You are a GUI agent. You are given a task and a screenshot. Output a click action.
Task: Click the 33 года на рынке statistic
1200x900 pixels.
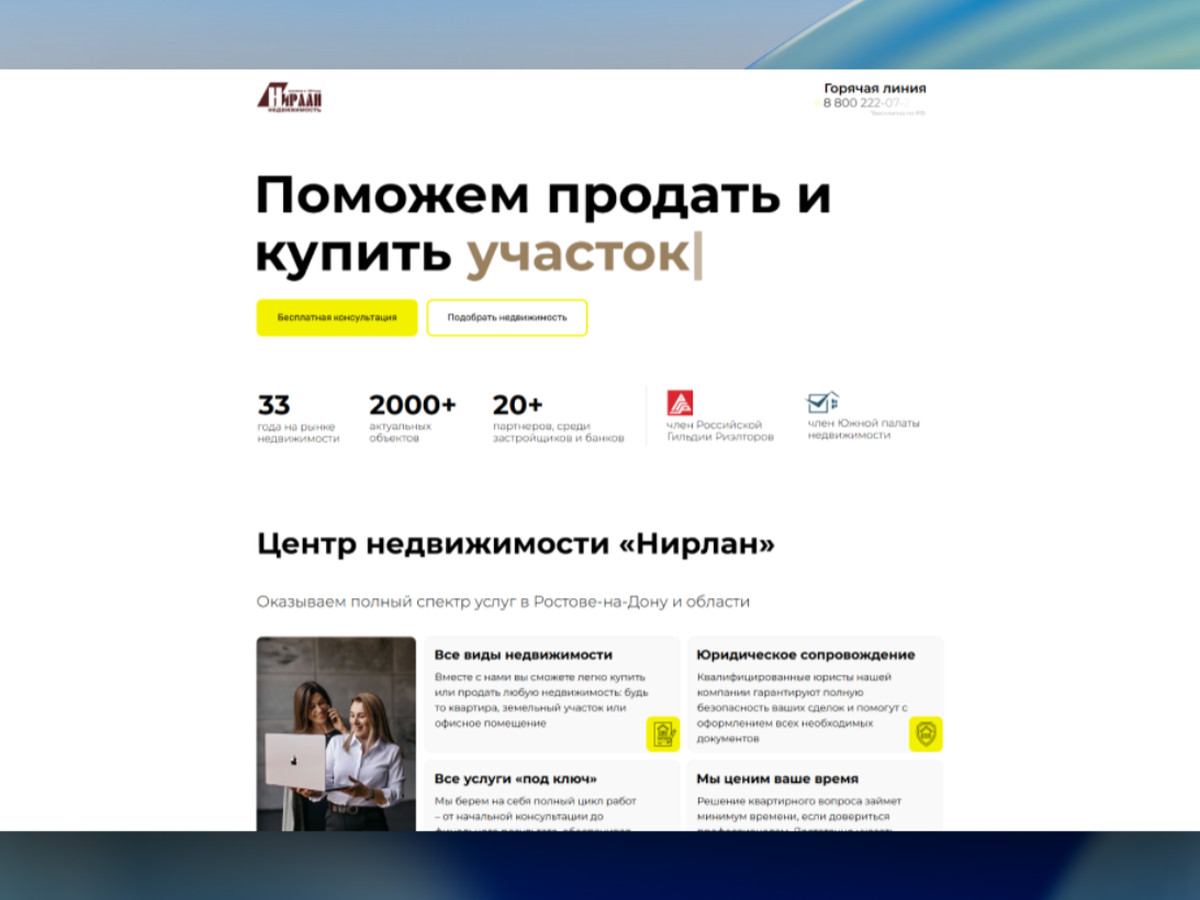(298, 419)
